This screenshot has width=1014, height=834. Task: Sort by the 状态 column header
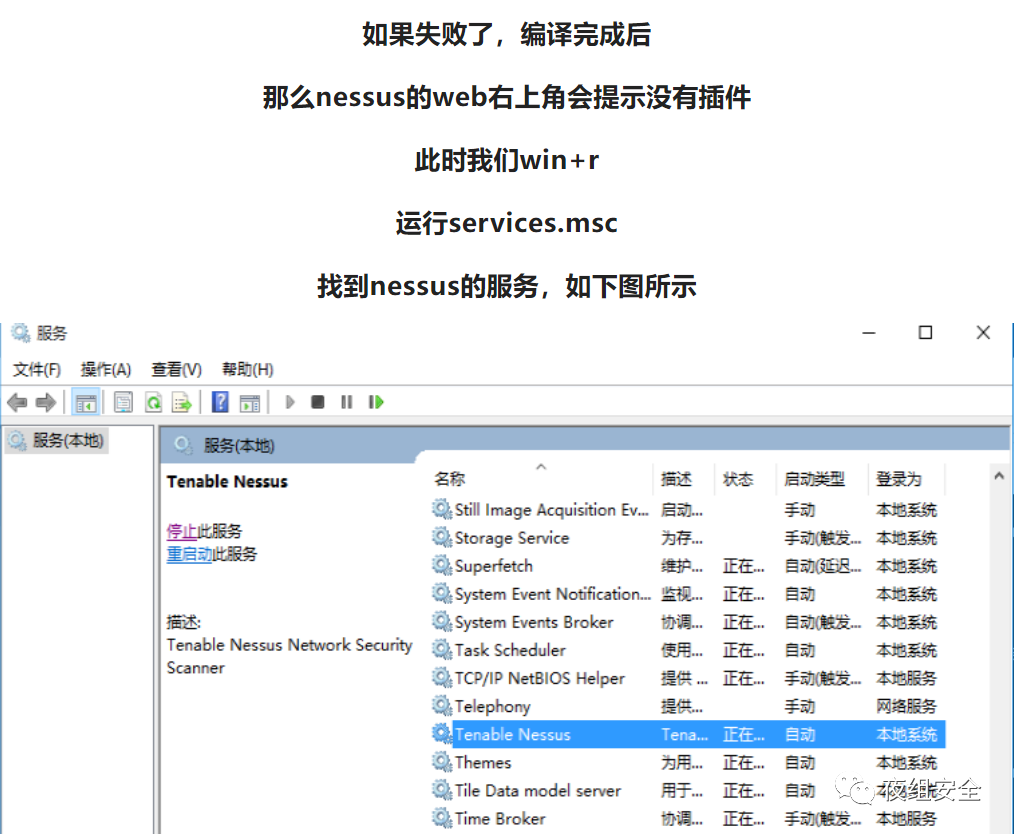tap(738, 479)
